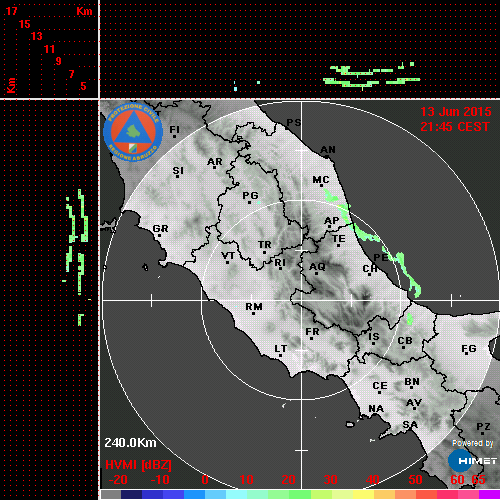Click the AR city label on the map
Image resolution: width=500 pixels, height=500 pixels.
pos(215,162)
